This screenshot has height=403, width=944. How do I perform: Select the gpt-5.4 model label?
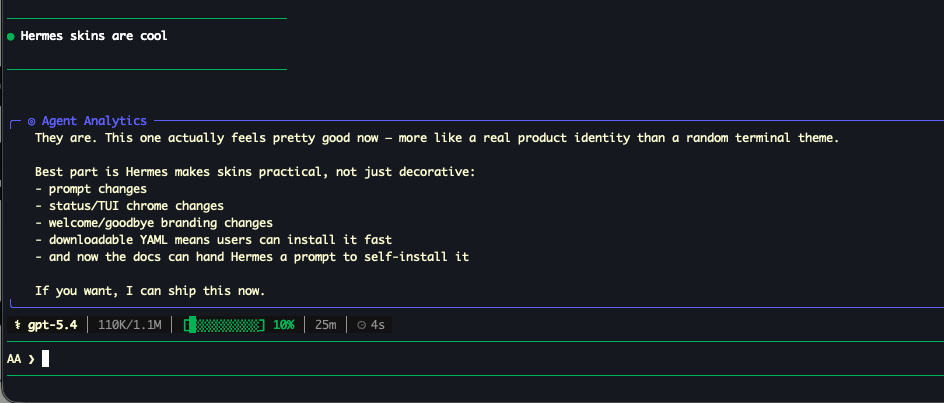coord(52,325)
